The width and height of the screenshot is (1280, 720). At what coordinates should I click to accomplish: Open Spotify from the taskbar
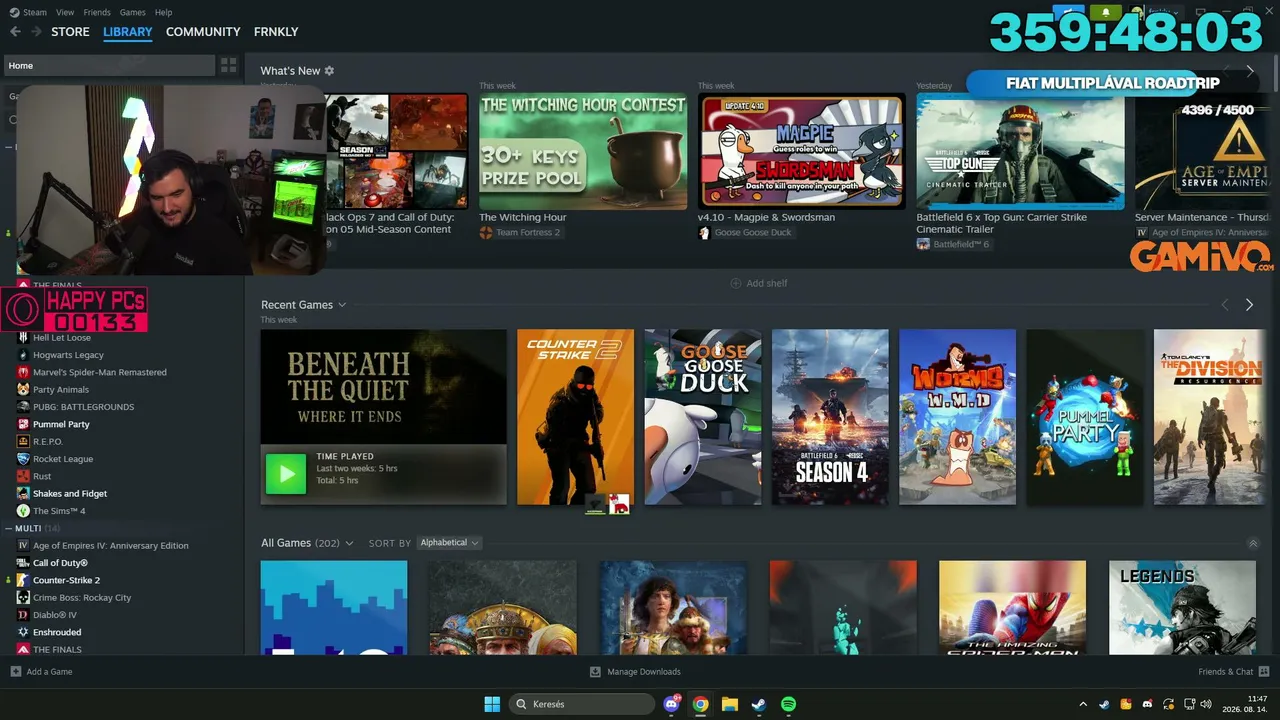pyautogui.click(x=788, y=704)
